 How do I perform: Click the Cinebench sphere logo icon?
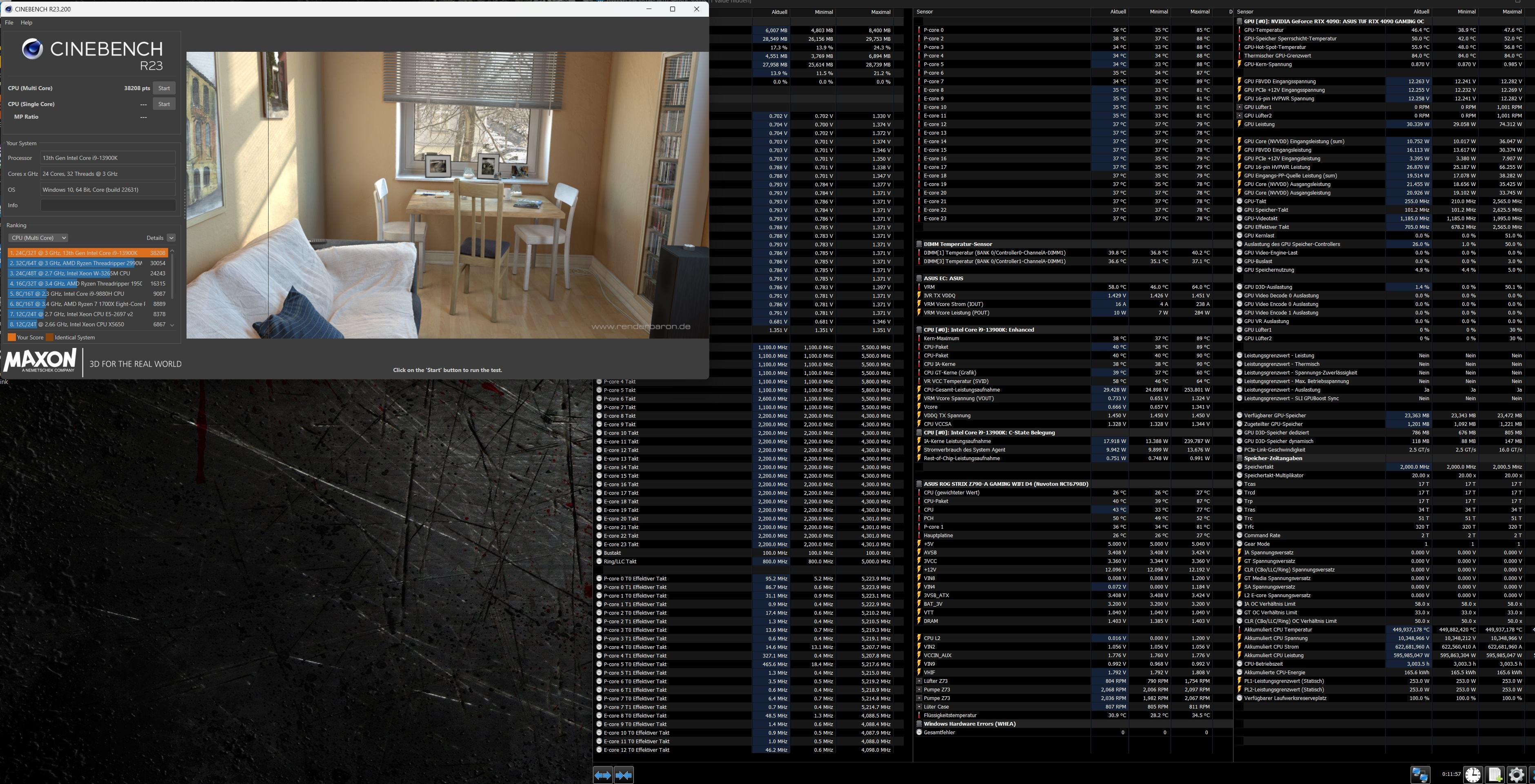click(32, 49)
